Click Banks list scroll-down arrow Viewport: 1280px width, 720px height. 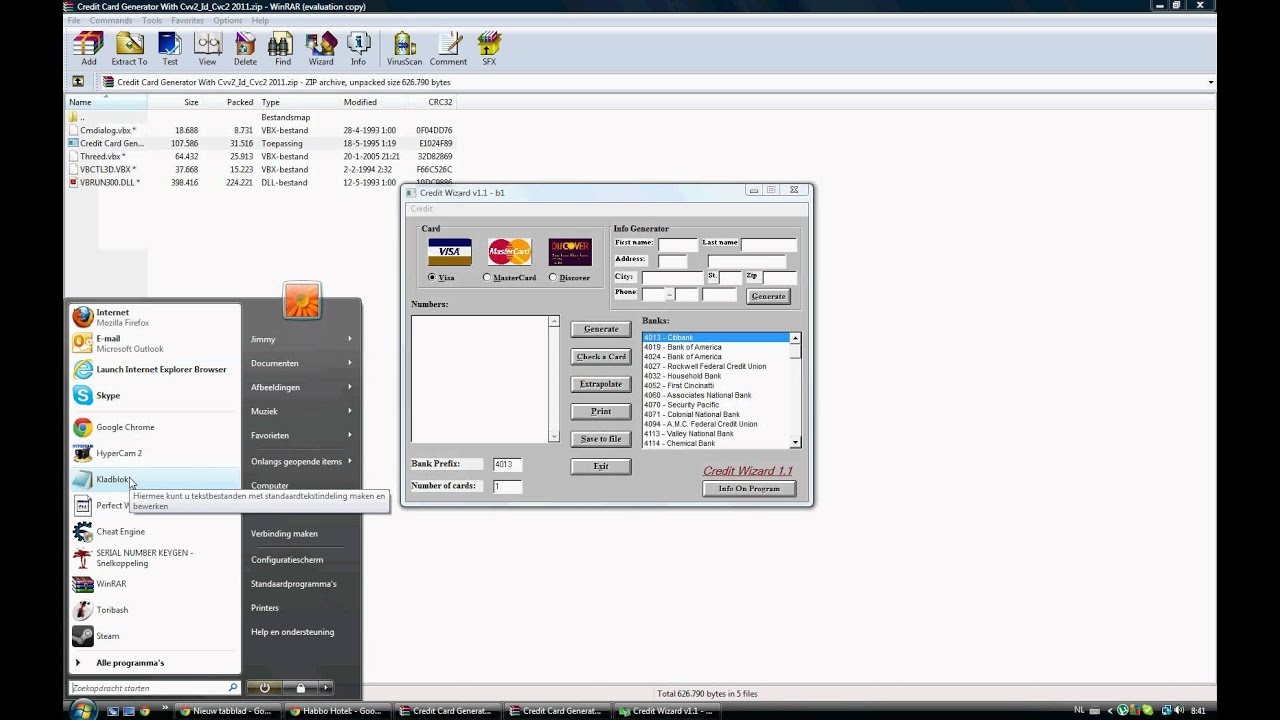pos(796,442)
